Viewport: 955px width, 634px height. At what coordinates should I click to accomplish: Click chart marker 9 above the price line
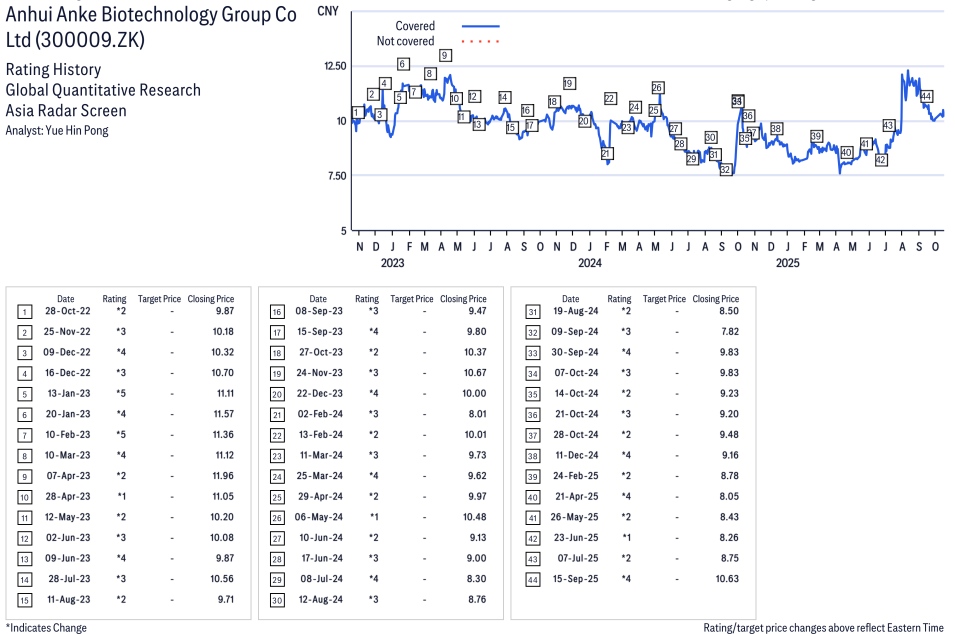[x=445, y=56]
